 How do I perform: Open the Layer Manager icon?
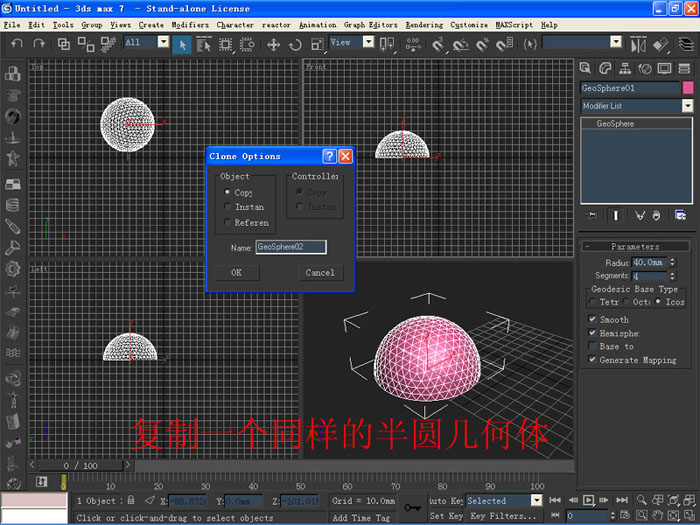686,44
